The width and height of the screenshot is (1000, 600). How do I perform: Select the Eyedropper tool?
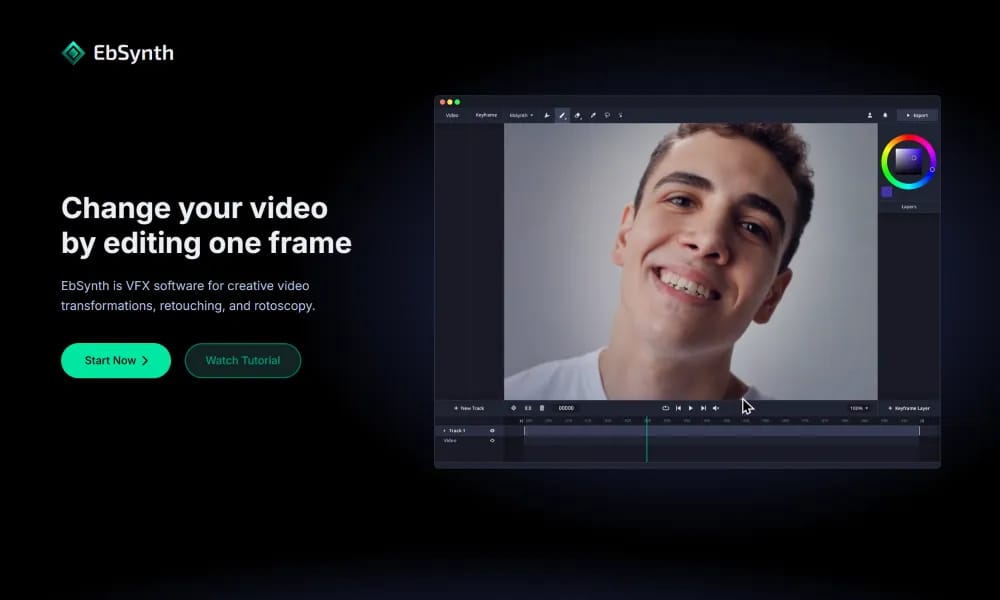[592, 115]
